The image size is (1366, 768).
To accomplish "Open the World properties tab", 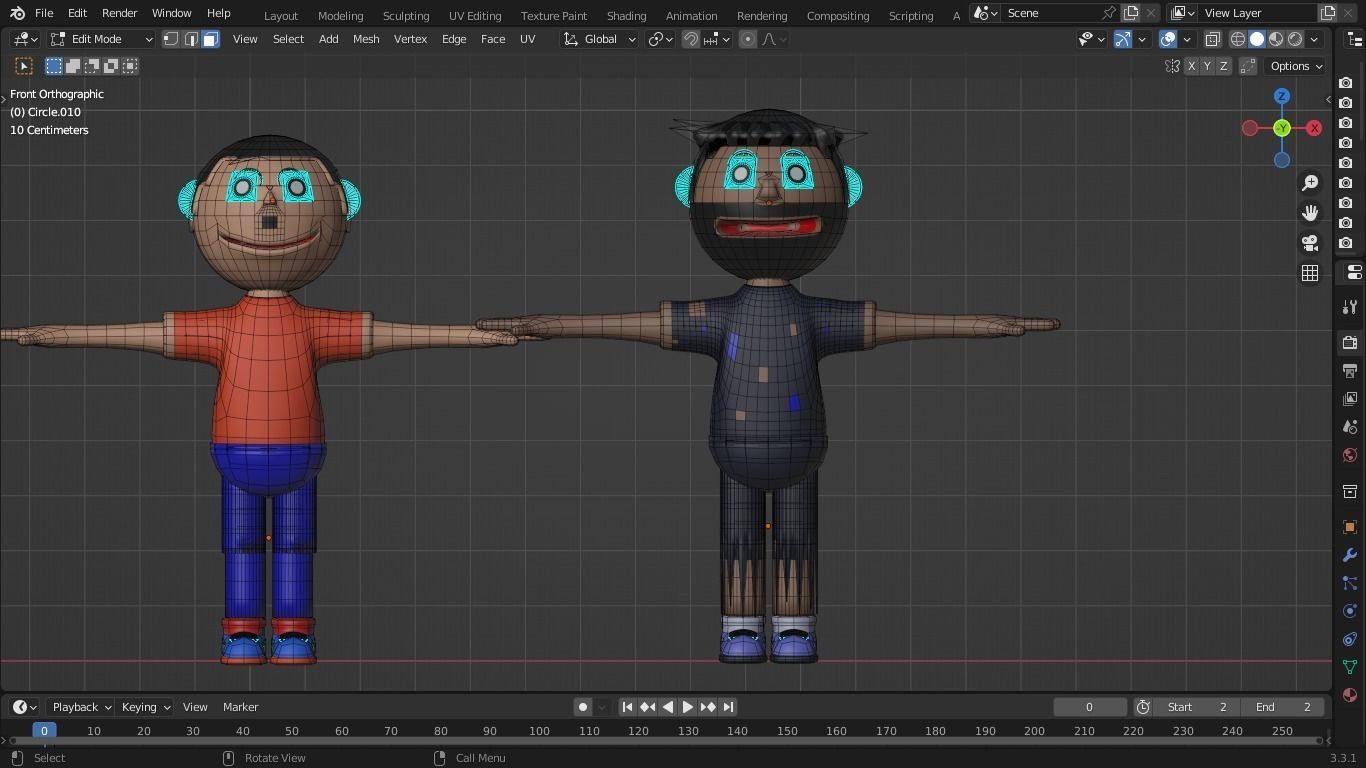I will coord(1350,455).
